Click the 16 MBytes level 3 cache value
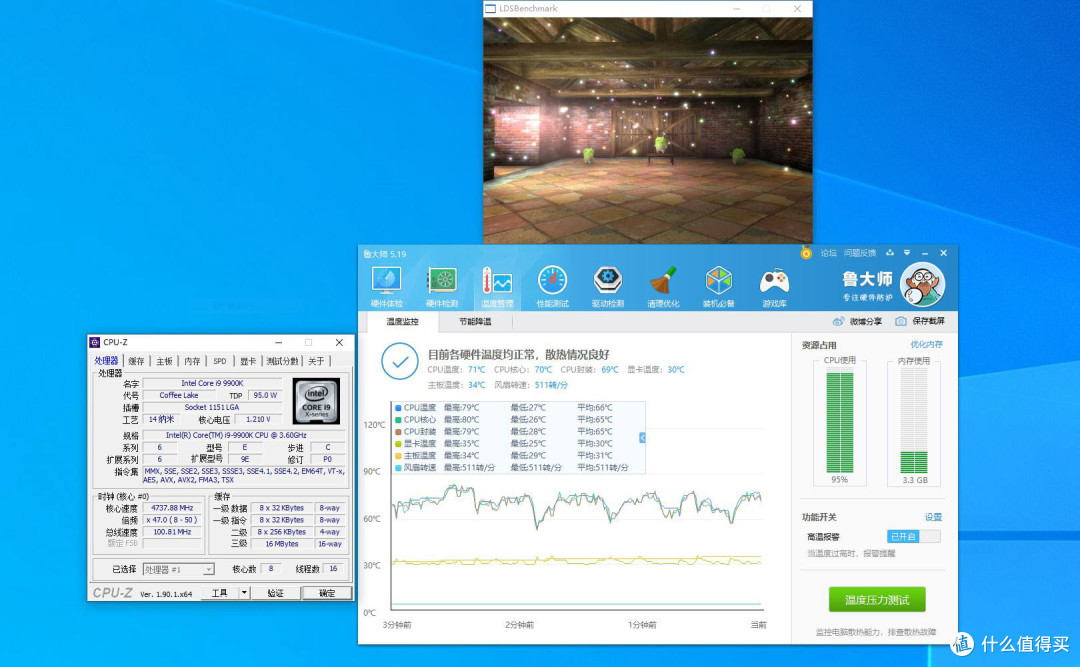Screen dimensions: 1080x667 click(x=282, y=544)
